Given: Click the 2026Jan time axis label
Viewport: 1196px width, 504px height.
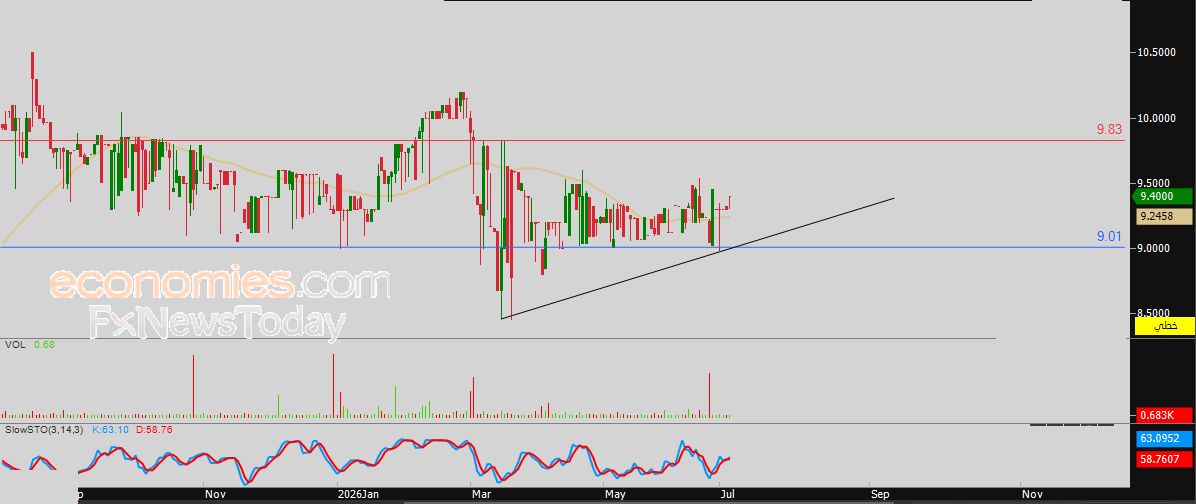Looking at the screenshot, I should coord(358,494).
